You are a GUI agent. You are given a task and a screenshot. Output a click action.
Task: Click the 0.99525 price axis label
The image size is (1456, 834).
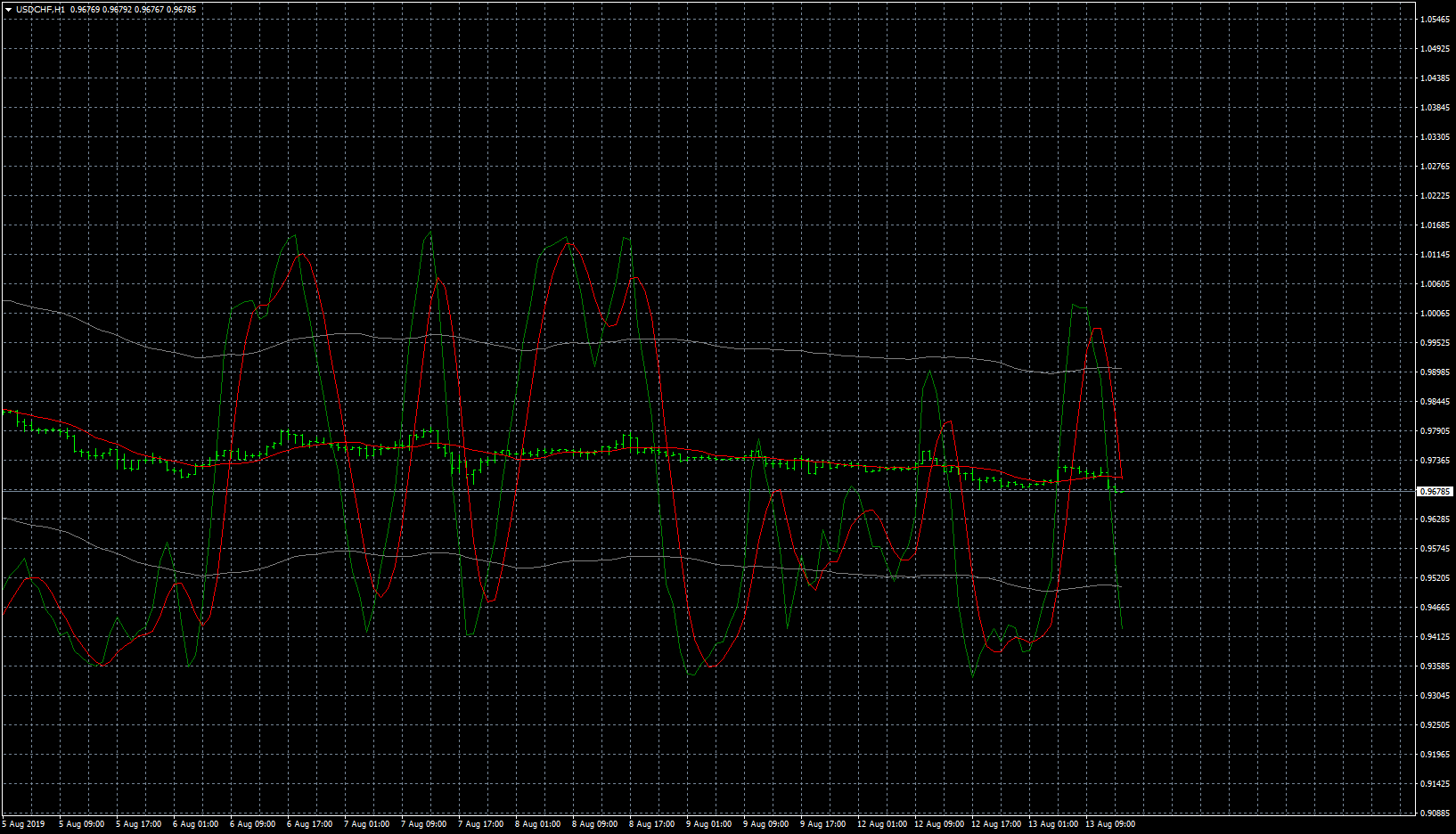pyautogui.click(x=1435, y=343)
